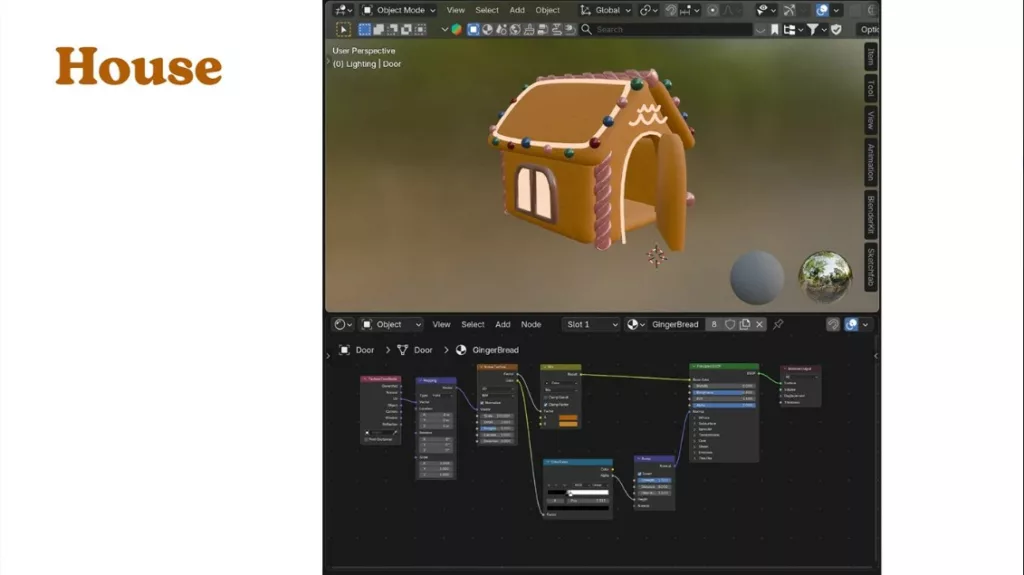This screenshot has height=575, width=1024.
Task: Open the viewport Select menu
Action: tap(487, 10)
